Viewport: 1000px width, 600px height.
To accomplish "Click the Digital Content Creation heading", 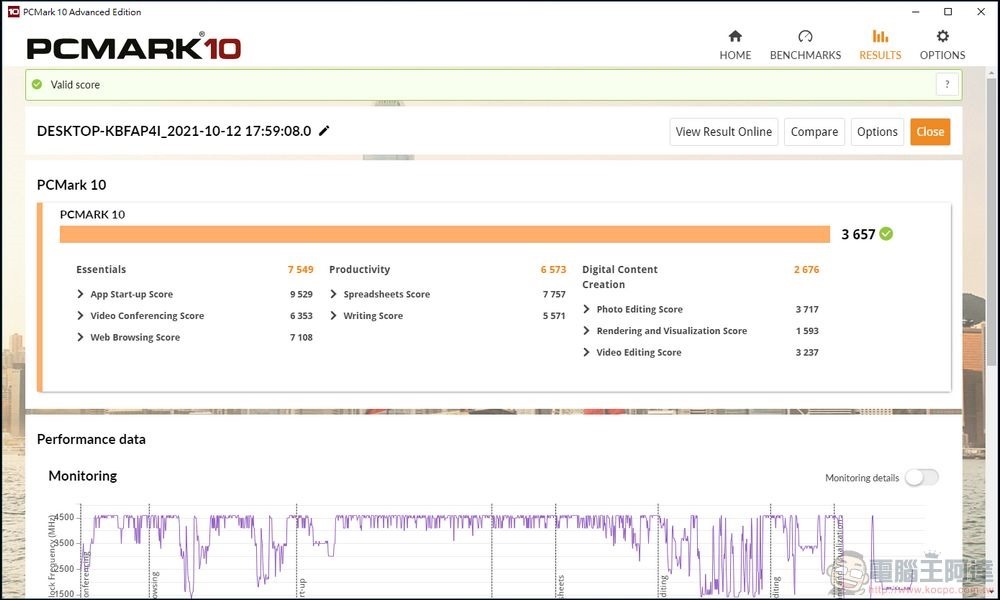I will click(x=619, y=277).
